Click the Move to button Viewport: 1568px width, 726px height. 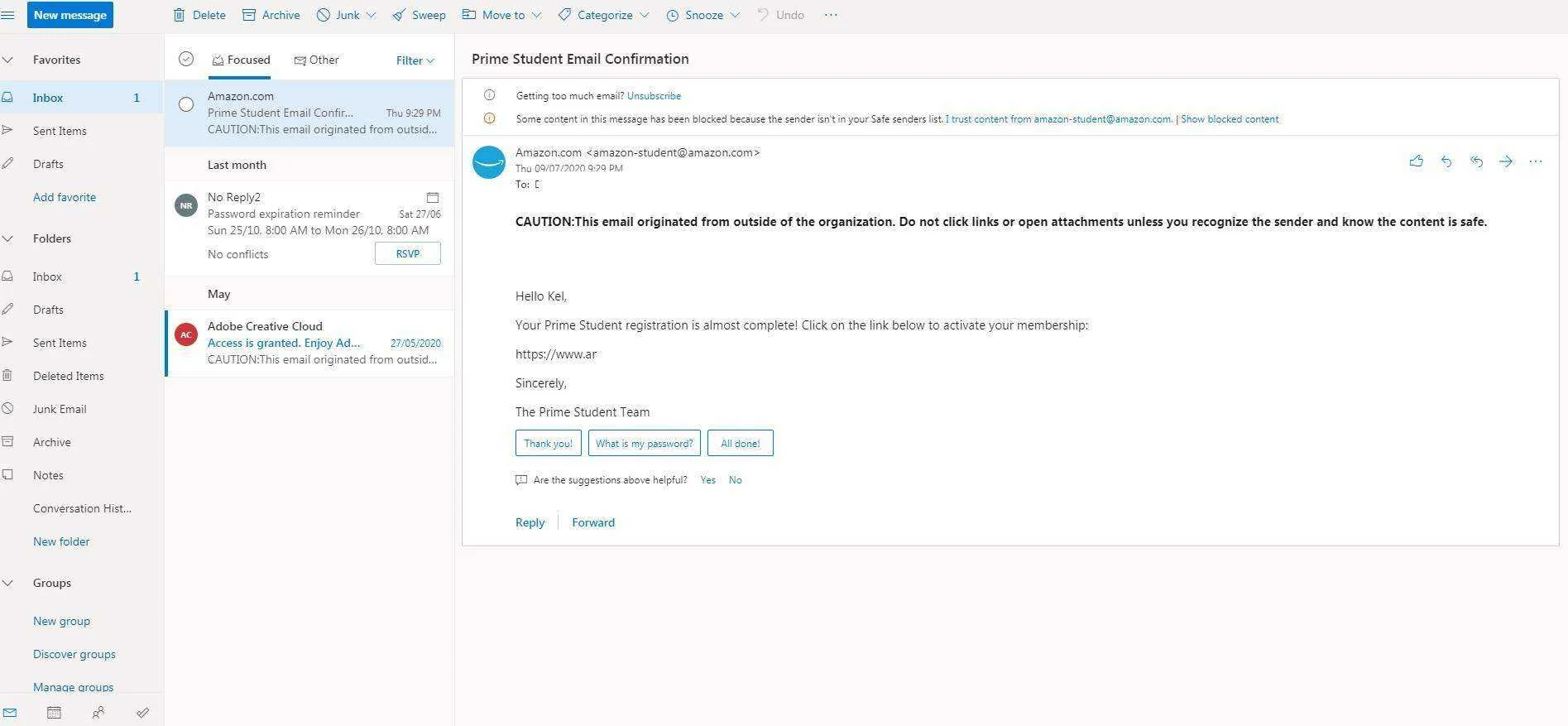tap(493, 15)
